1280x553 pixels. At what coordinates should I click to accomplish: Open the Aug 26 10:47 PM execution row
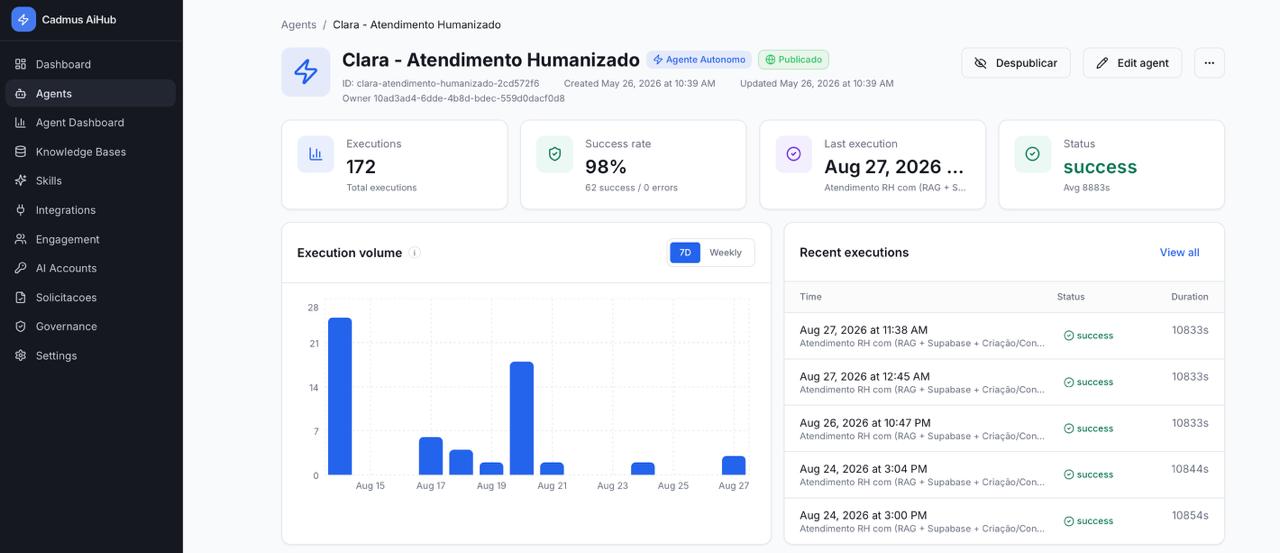coord(1004,428)
